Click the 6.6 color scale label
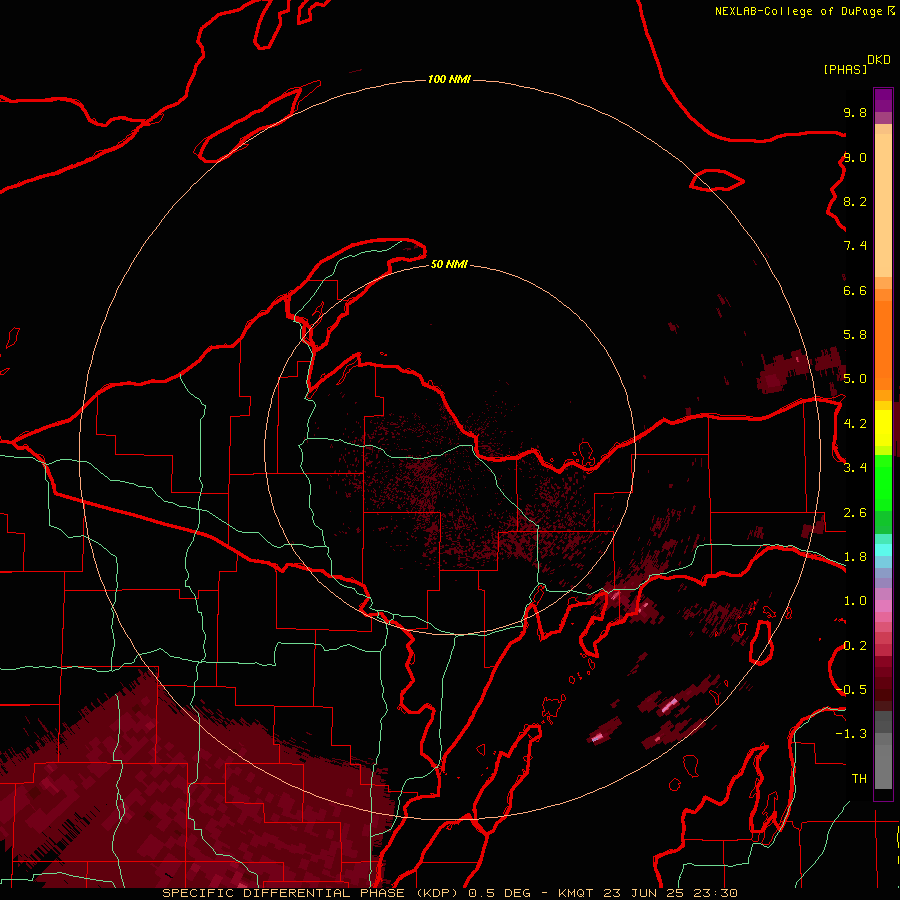900x900 pixels. click(855, 290)
